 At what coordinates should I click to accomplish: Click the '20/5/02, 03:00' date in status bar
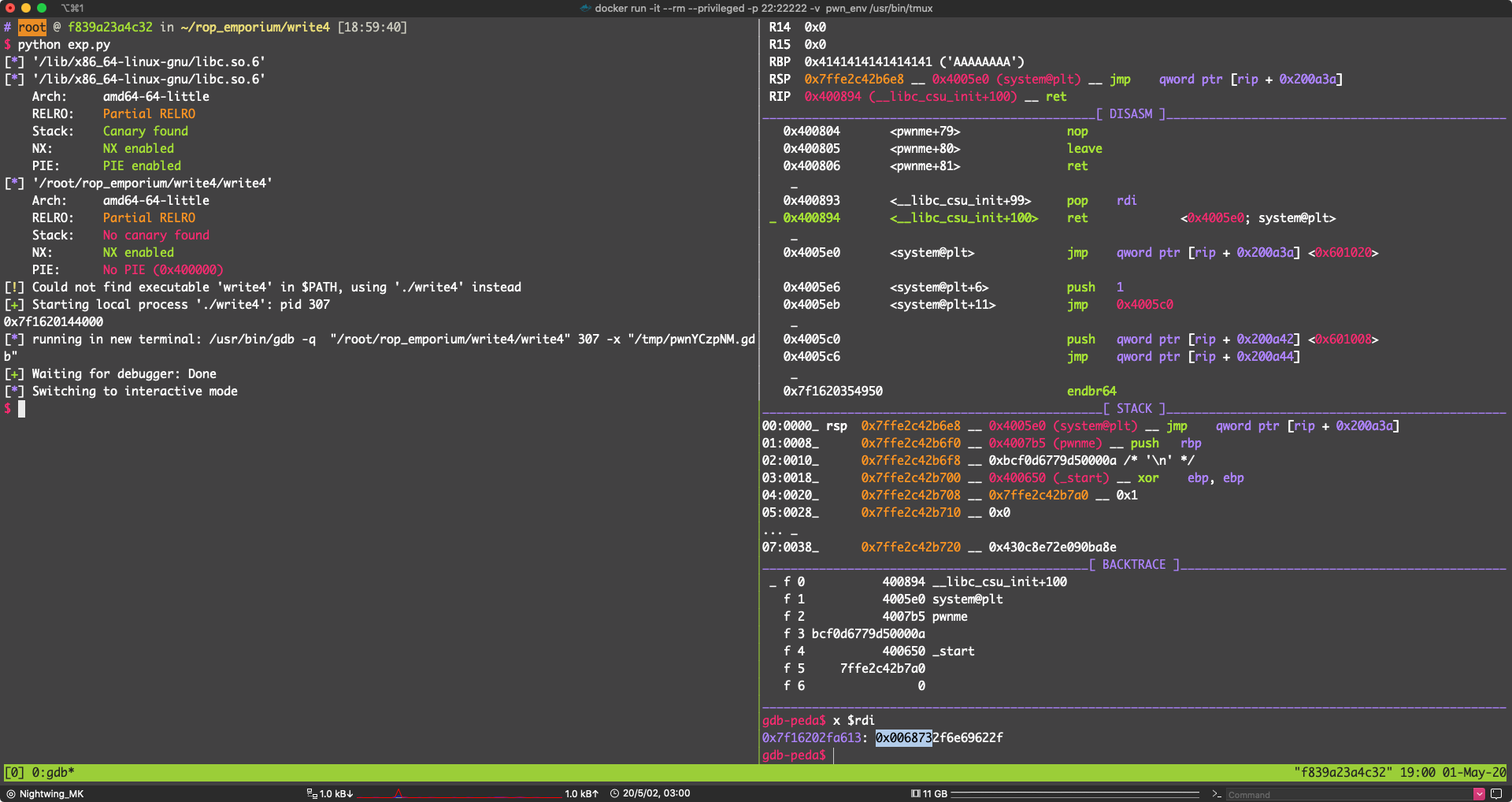656,793
